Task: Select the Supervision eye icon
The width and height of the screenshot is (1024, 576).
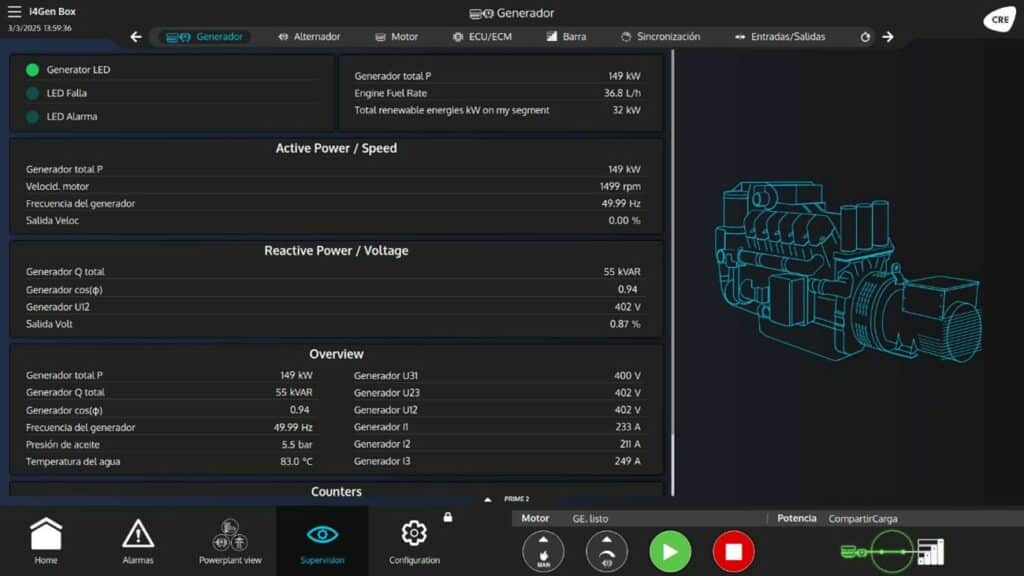Action: [x=322, y=541]
